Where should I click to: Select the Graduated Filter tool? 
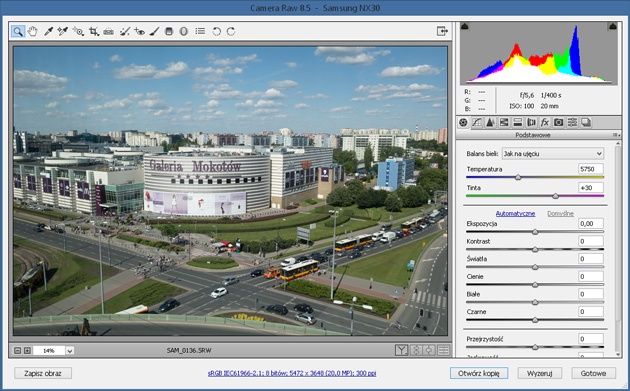tap(169, 31)
